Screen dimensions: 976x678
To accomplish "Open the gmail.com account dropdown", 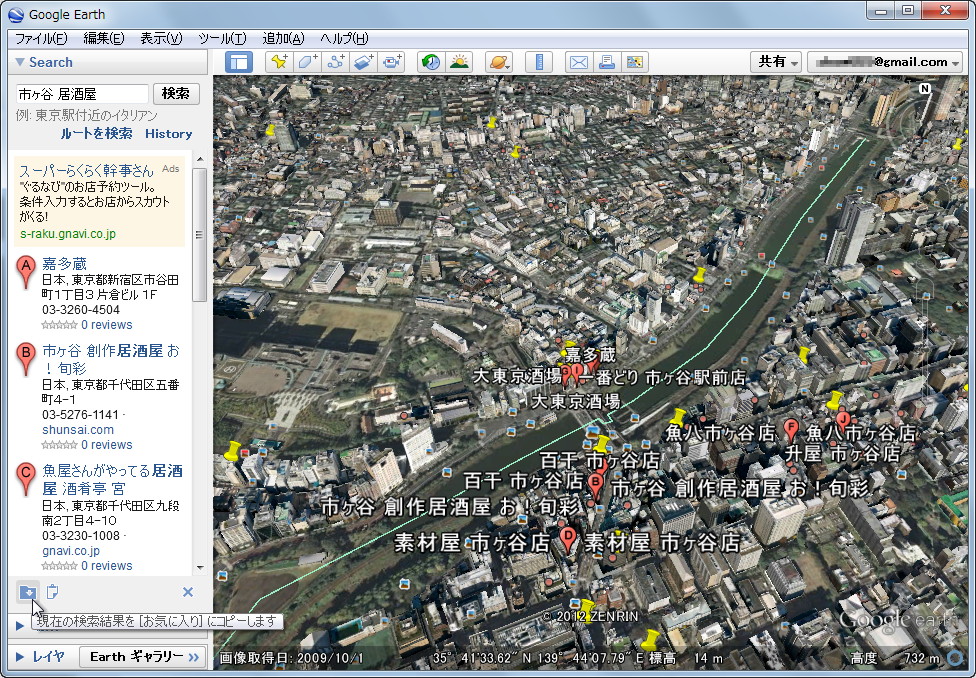I will [884, 62].
